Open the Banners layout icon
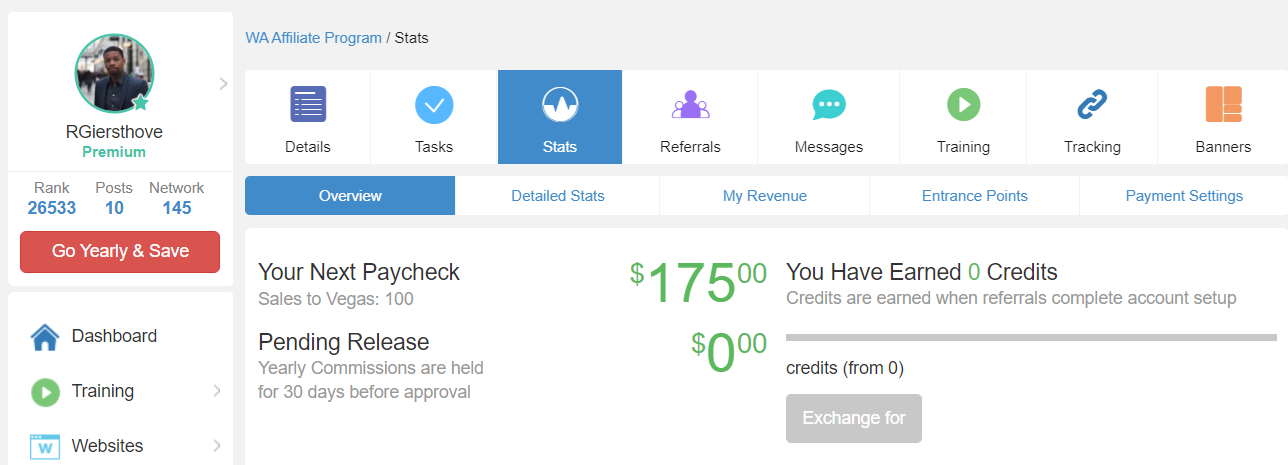1288x465 pixels. click(1223, 104)
